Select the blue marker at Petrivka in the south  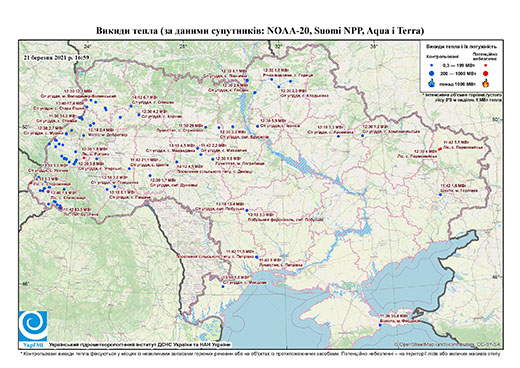(257, 257)
